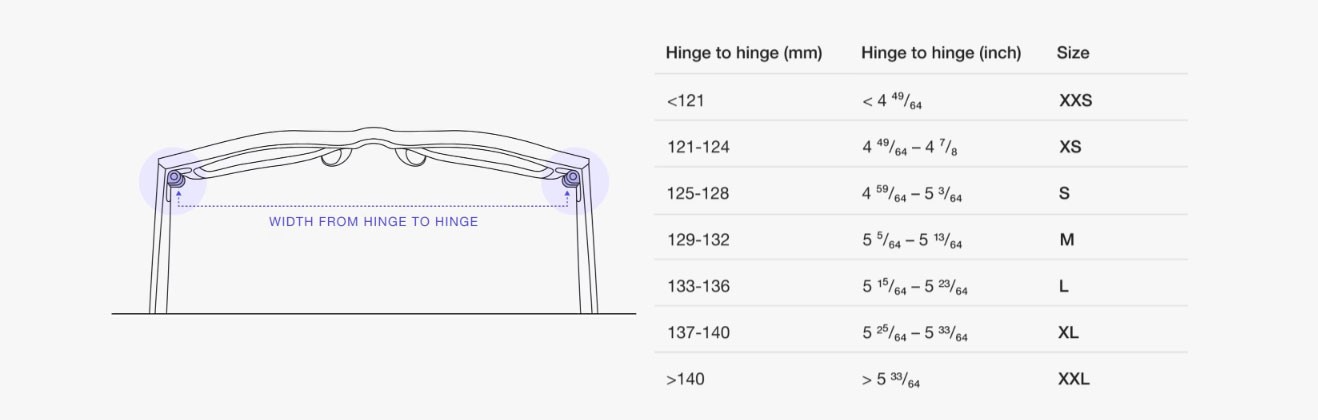The width and height of the screenshot is (1318, 420).
Task: Select the XS size cell
Action: [x=1070, y=147]
